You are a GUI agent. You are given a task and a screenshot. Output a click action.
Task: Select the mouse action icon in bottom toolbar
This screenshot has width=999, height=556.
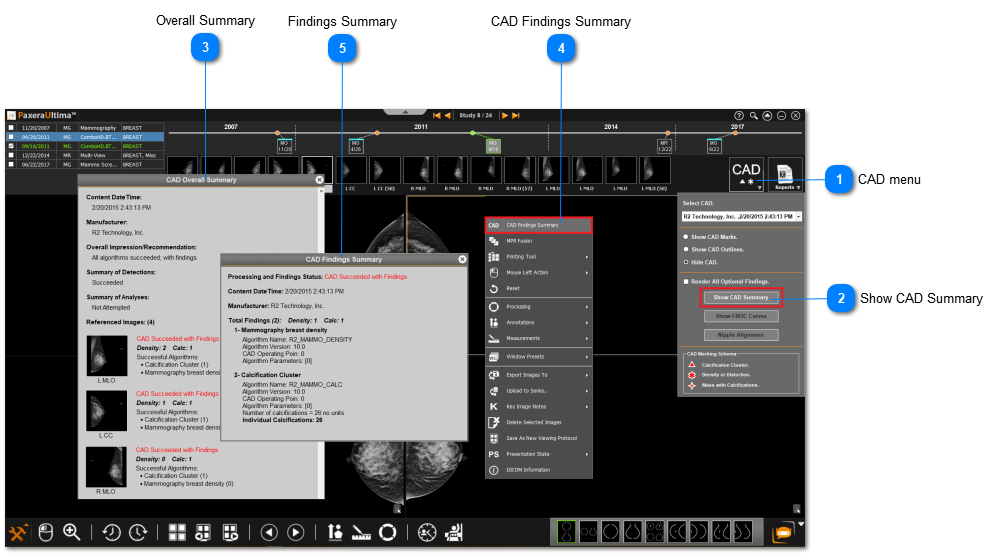45,532
